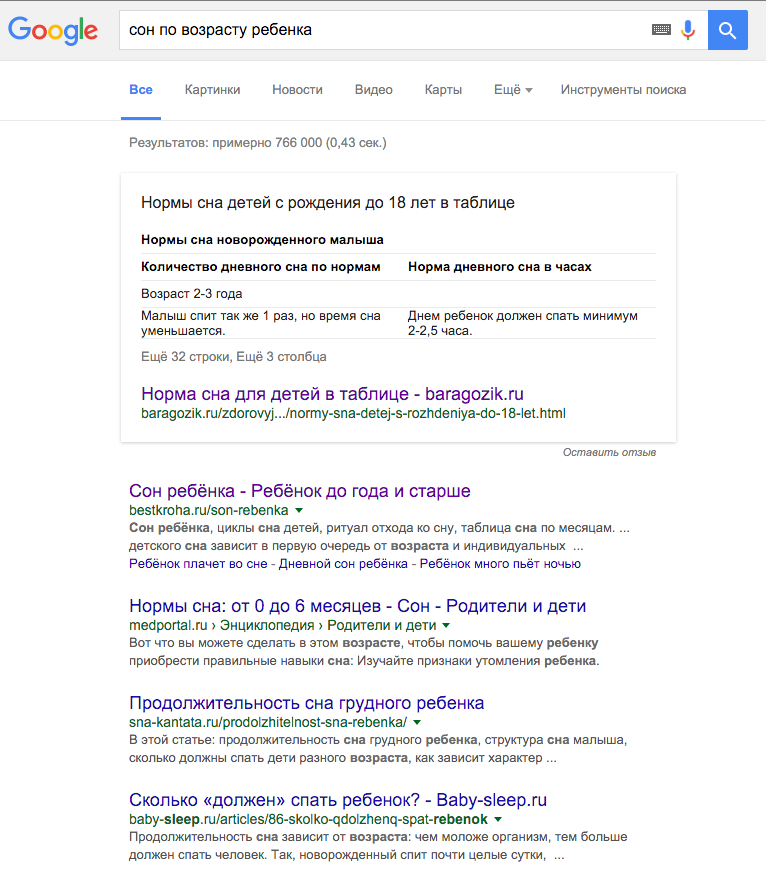The image size is (766, 874).
Task: Click the green baragozik.ru URL in the snippet
Action: click(353, 414)
